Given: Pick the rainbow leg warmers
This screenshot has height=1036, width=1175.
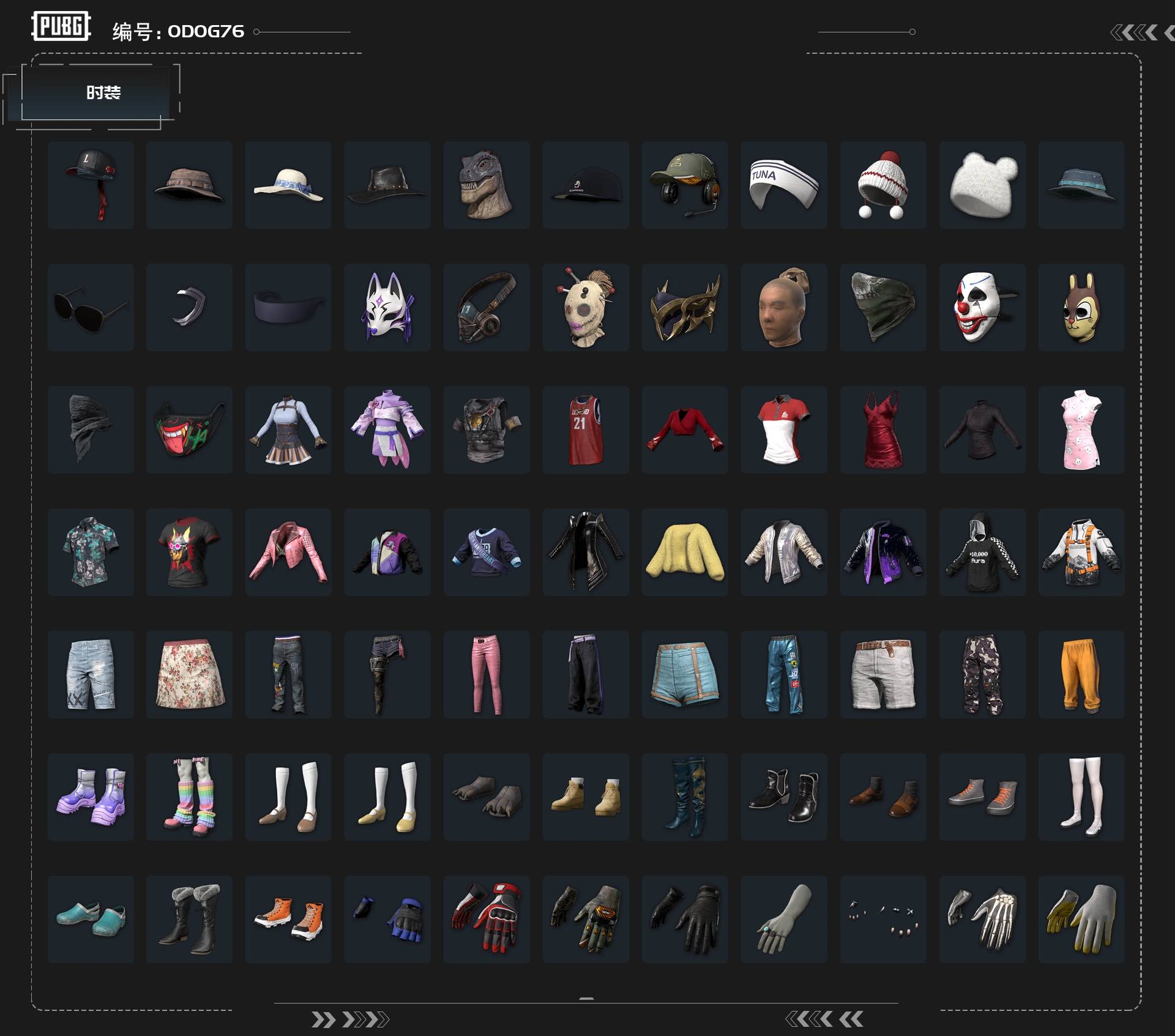Looking at the screenshot, I should (x=189, y=797).
